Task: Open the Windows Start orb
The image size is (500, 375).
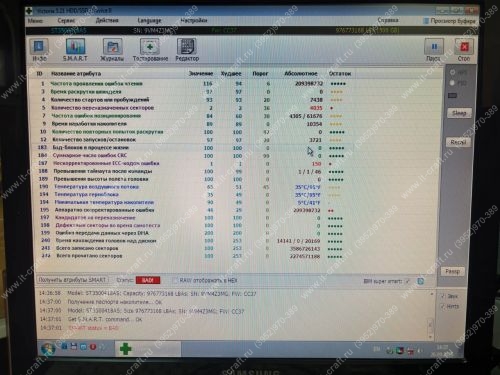Action: point(48,349)
